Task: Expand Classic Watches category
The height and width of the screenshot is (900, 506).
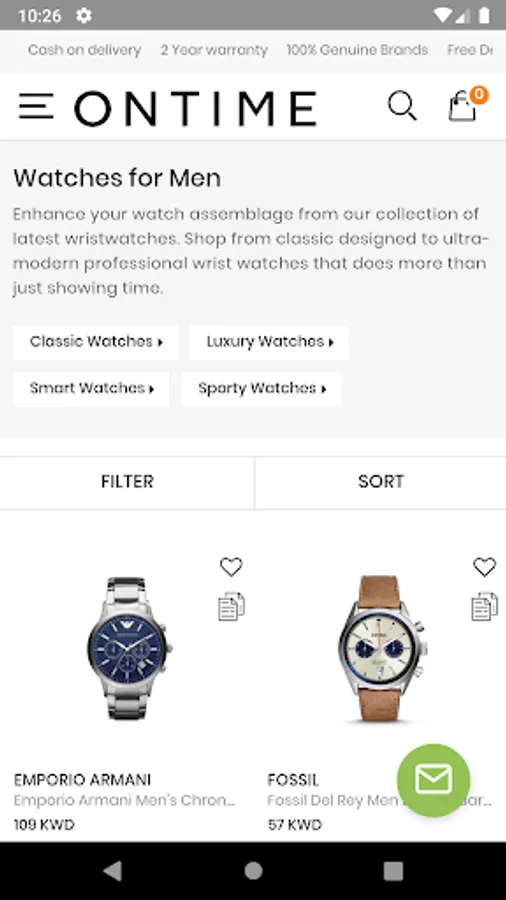Action: [x=95, y=342]
